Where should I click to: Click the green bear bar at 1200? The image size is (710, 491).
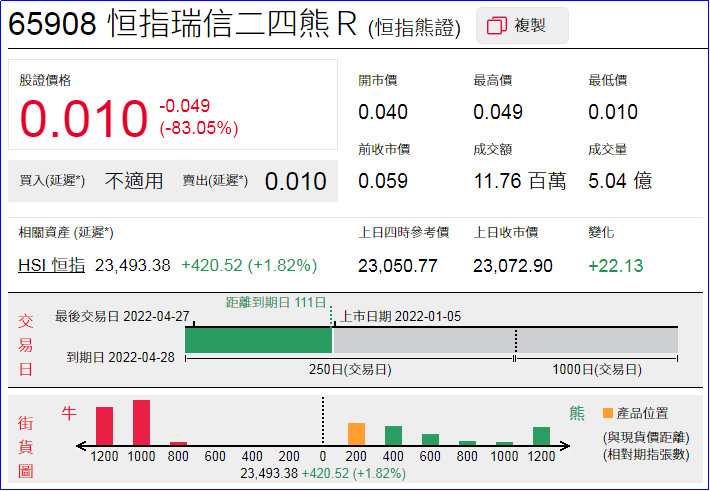(x=542, y=436)
